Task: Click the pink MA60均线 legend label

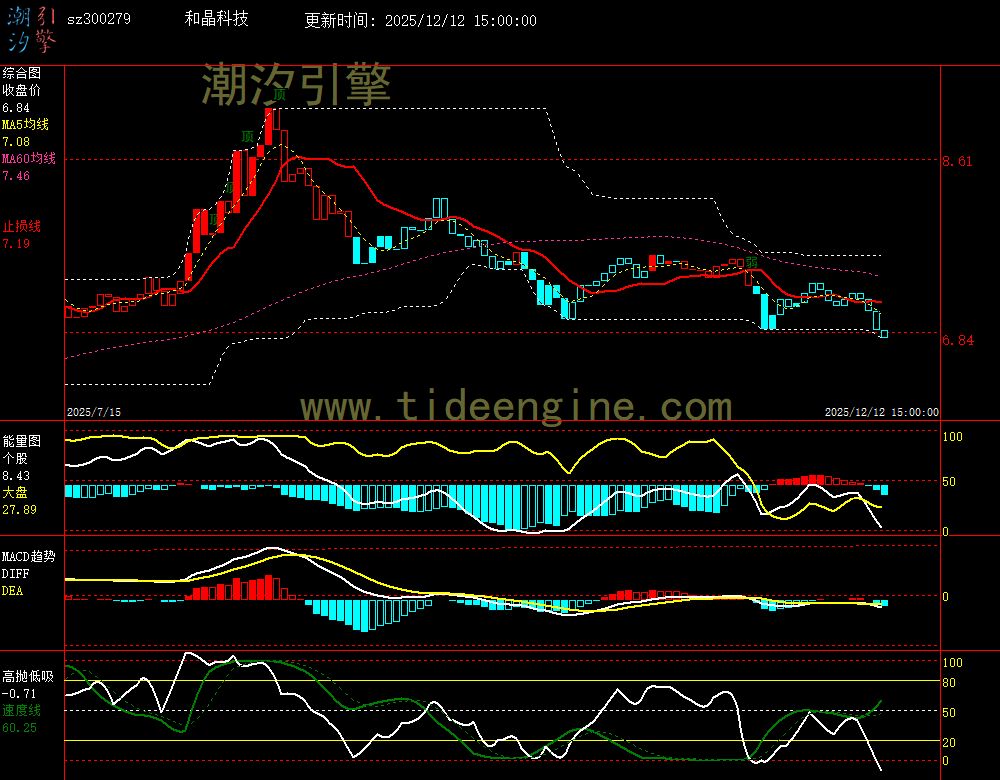Action: pyautogui.click(x=28, y=158)
